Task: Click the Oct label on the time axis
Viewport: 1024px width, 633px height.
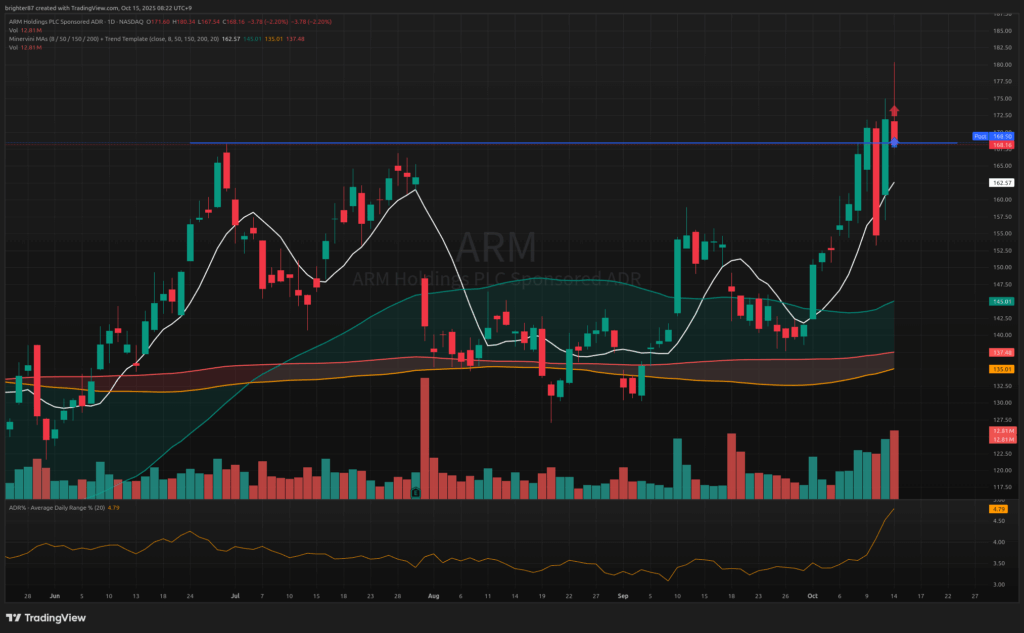Action: click(812, 594)
